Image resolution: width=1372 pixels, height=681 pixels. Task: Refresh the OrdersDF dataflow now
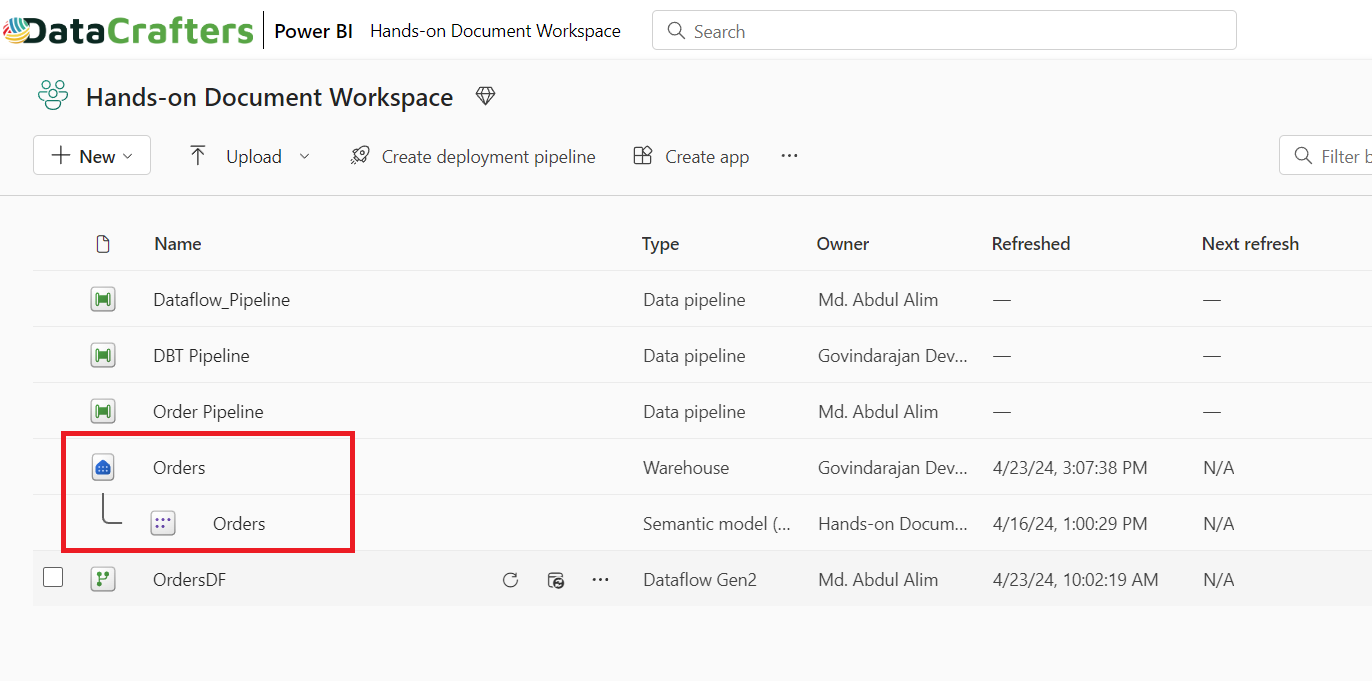510,580
